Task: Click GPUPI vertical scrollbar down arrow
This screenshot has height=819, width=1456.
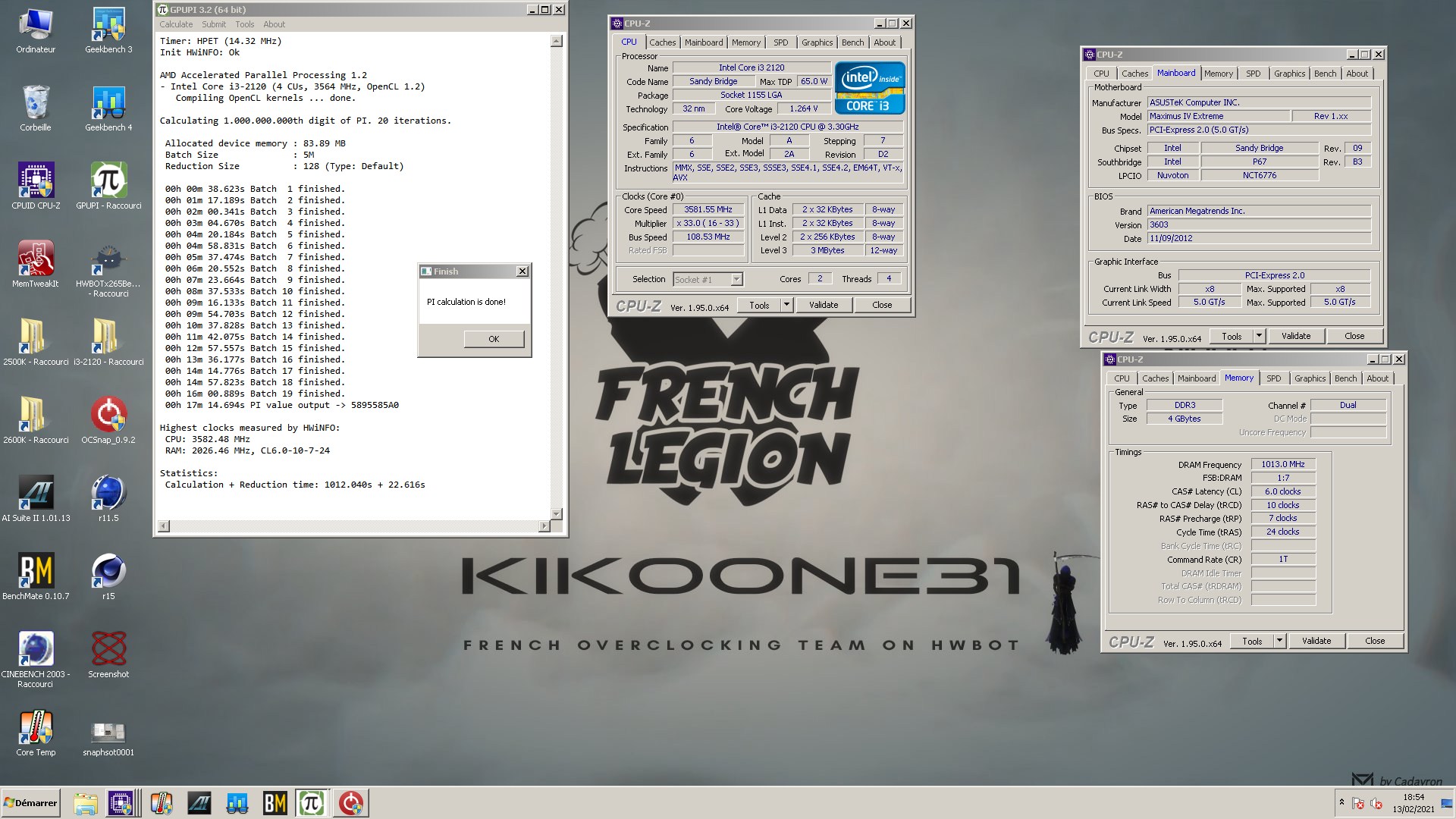Action: point(556,513)
